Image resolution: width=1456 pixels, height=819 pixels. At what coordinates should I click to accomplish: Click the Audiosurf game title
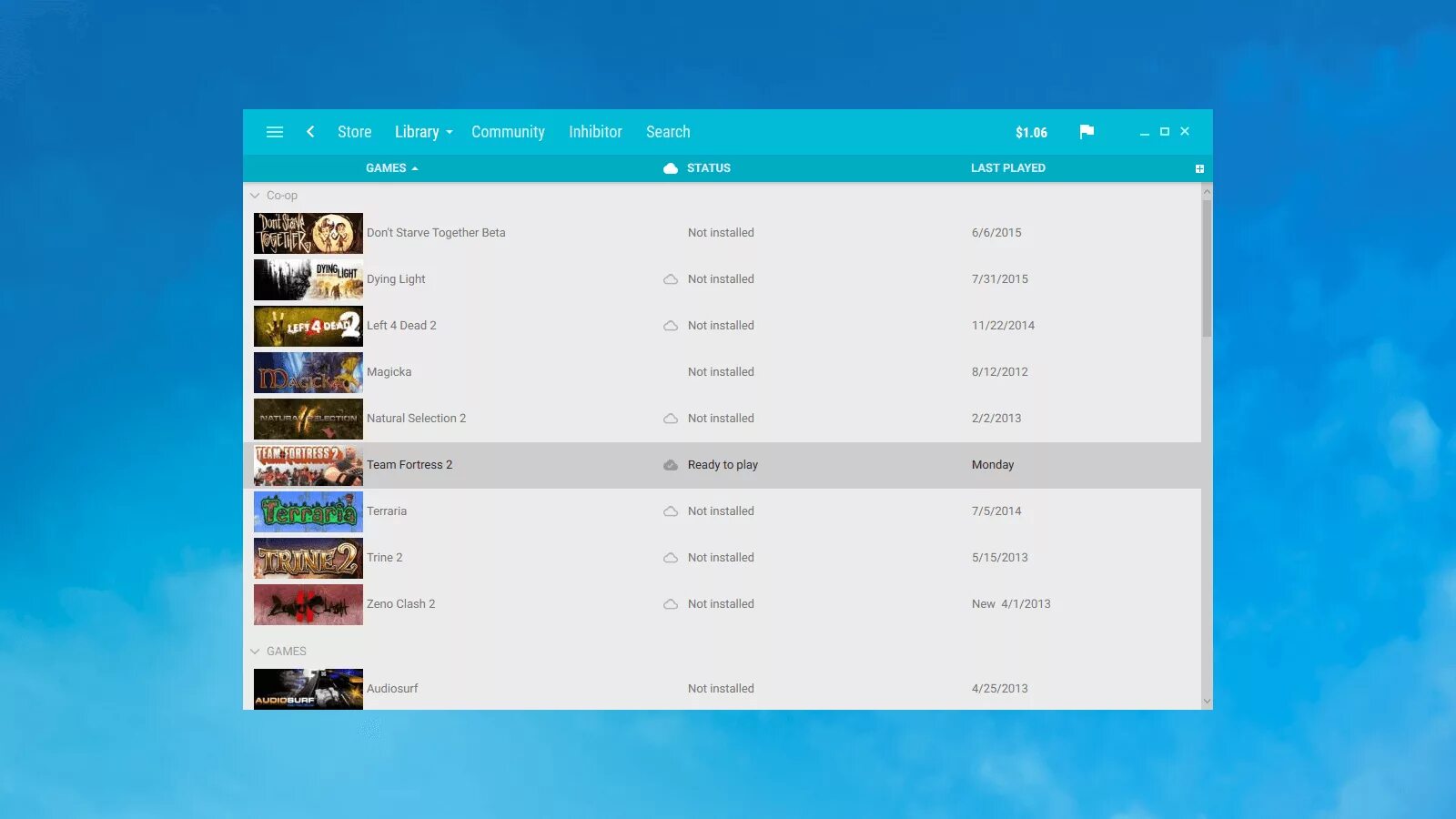coord(392,689)
